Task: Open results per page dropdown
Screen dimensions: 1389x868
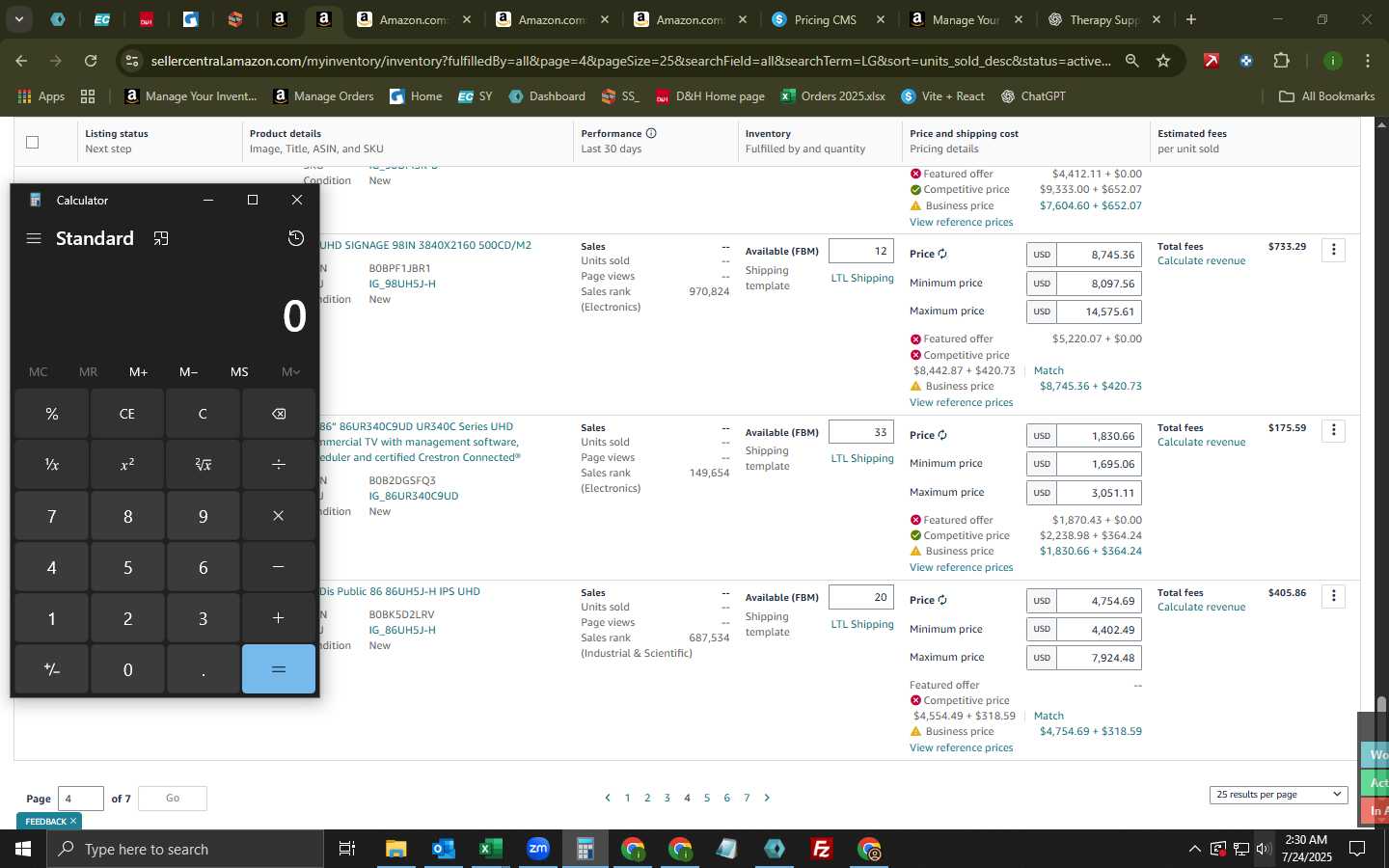Action: [1278, 795]
